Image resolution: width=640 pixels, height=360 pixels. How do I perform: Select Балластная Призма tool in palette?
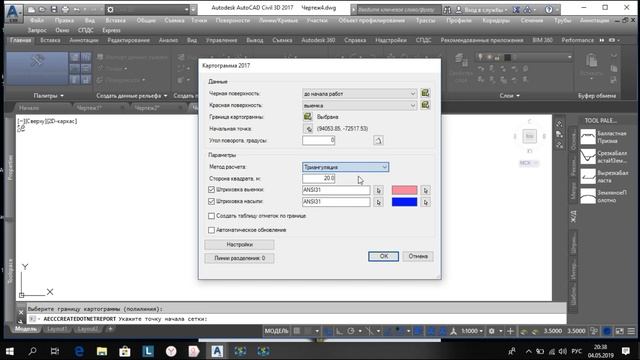(604, 137)
